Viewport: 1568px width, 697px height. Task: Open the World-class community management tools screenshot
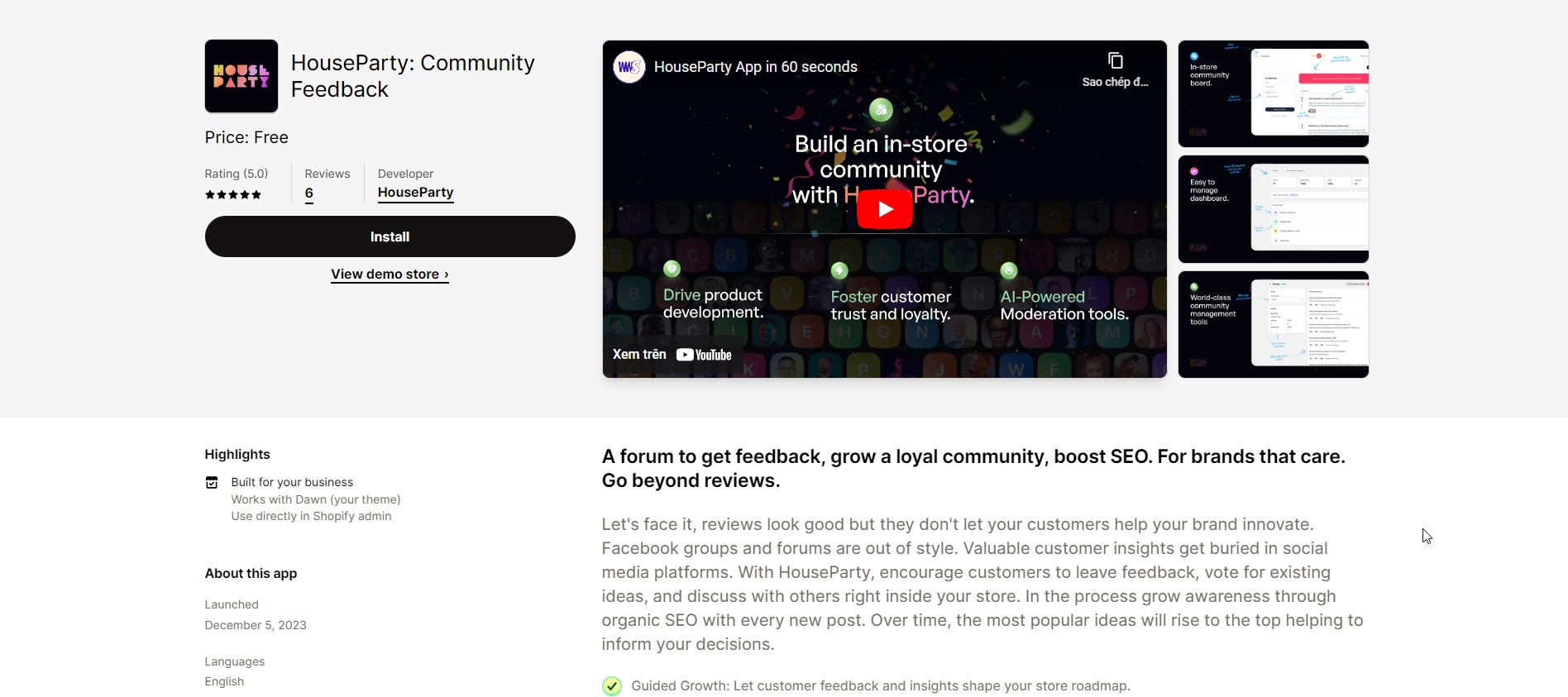1274,324
